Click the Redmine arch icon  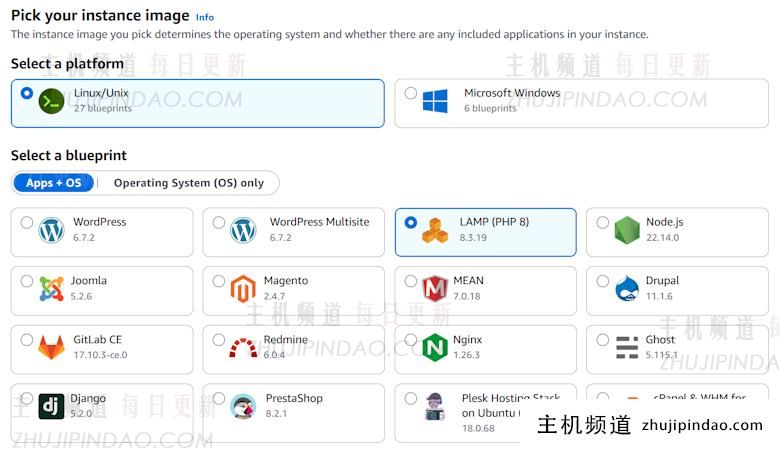click(243, 348)
